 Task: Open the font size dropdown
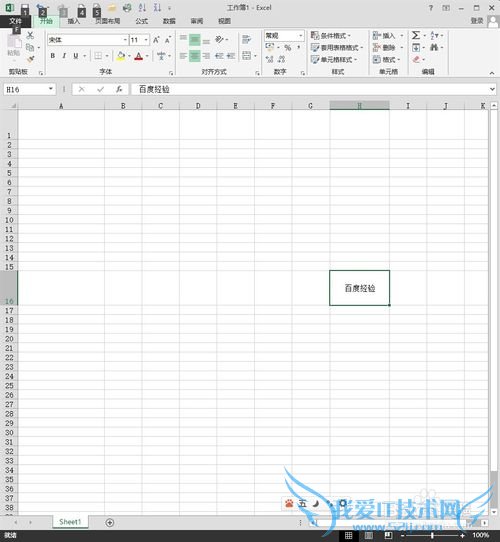(x=146, y=40)
